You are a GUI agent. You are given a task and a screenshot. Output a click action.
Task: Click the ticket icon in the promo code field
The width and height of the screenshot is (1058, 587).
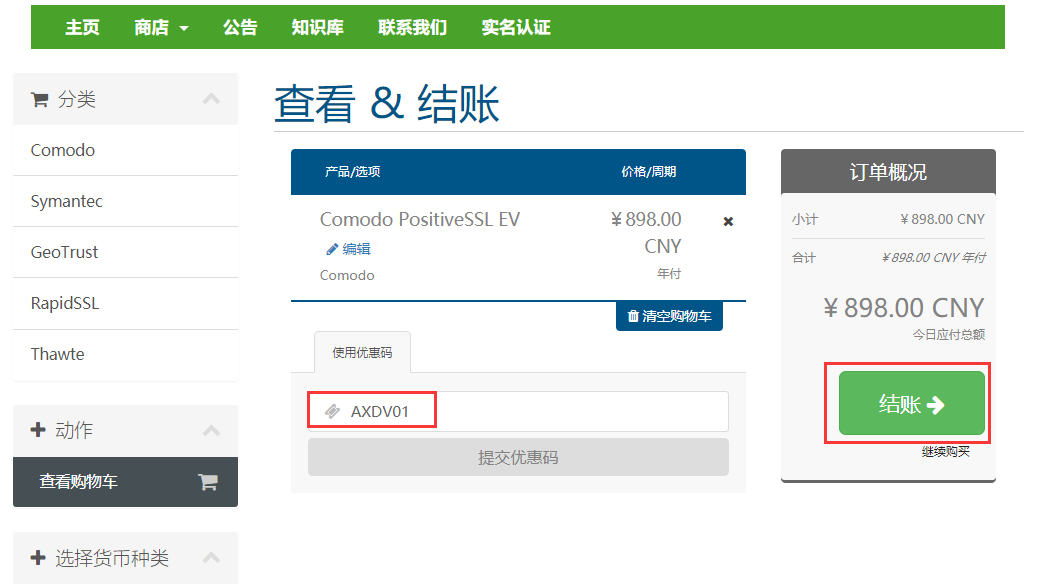[x=332, y=411]
